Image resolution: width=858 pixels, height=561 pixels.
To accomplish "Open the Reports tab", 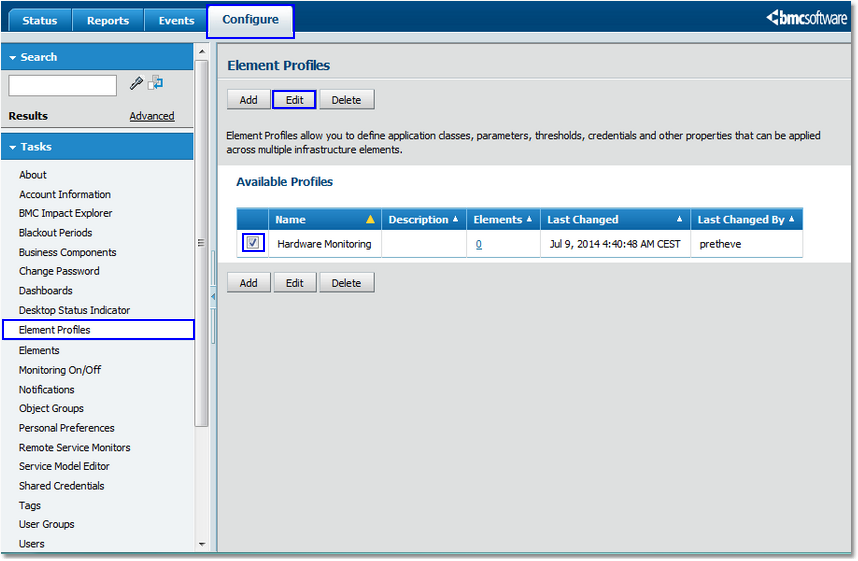I will [x=108, y=21].
